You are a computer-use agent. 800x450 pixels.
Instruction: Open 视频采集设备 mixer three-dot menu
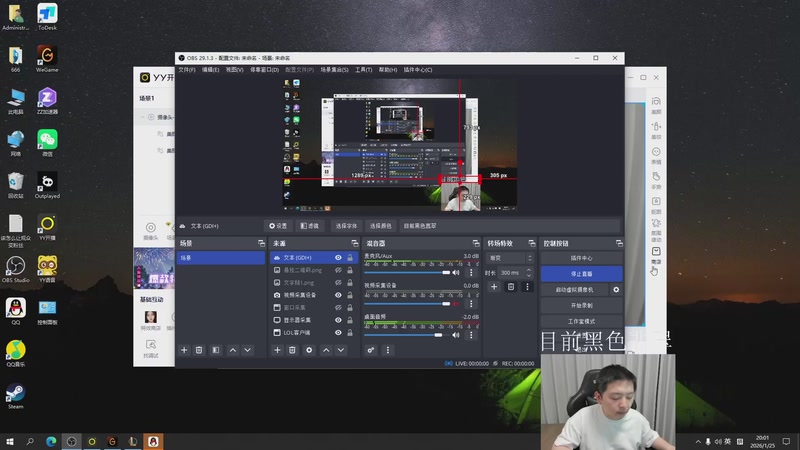tap(471, 304)
